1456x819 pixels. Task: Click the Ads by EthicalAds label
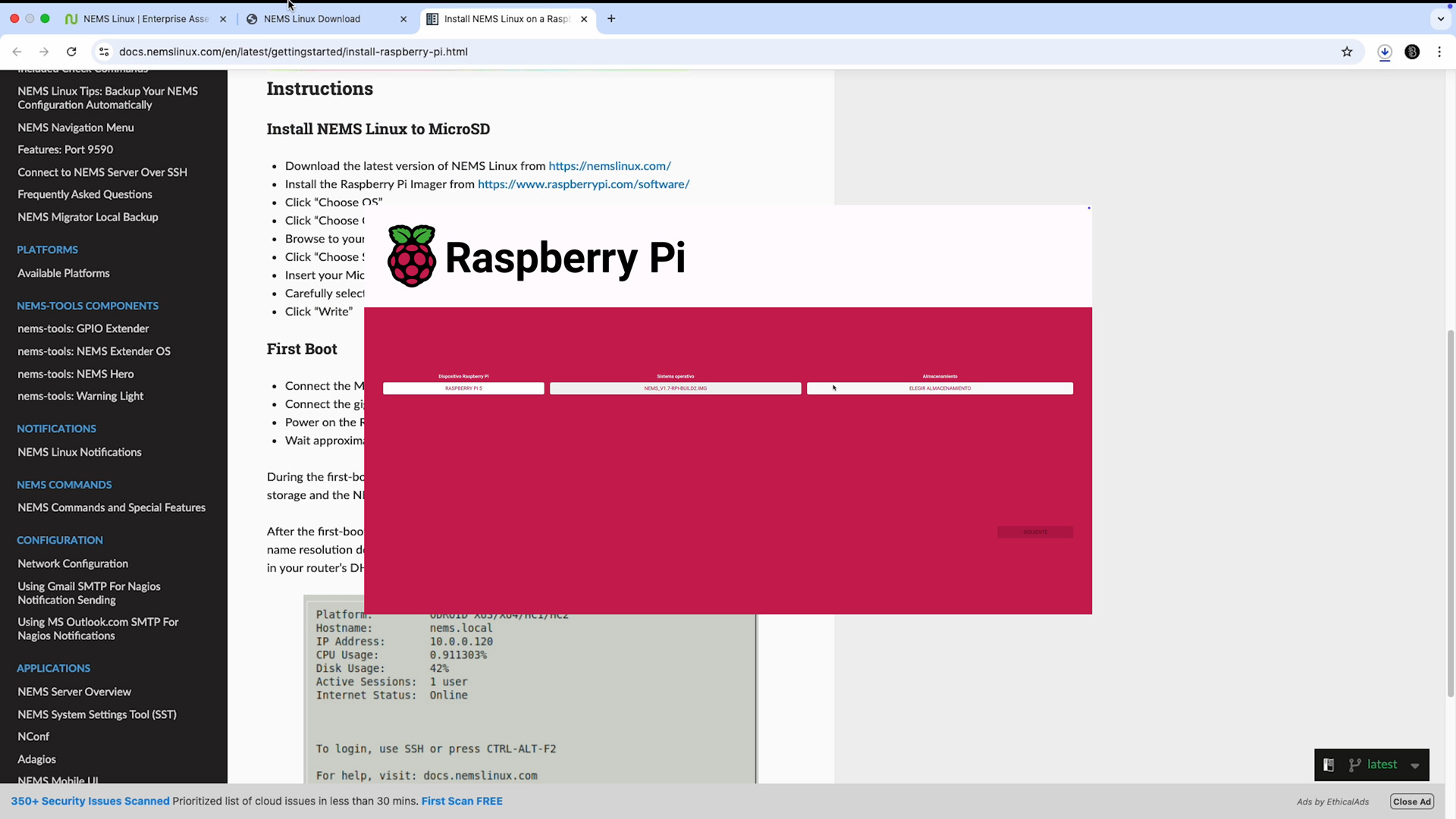pyautogui.click(x=1332, y=802)
